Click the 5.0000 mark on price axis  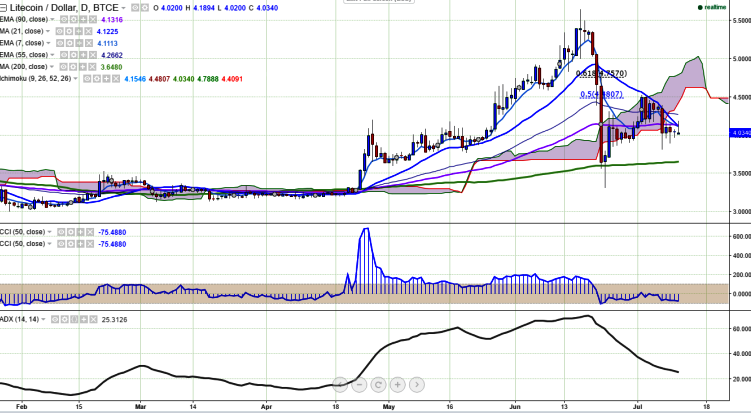pyautogui.click(x=741, y=59)
